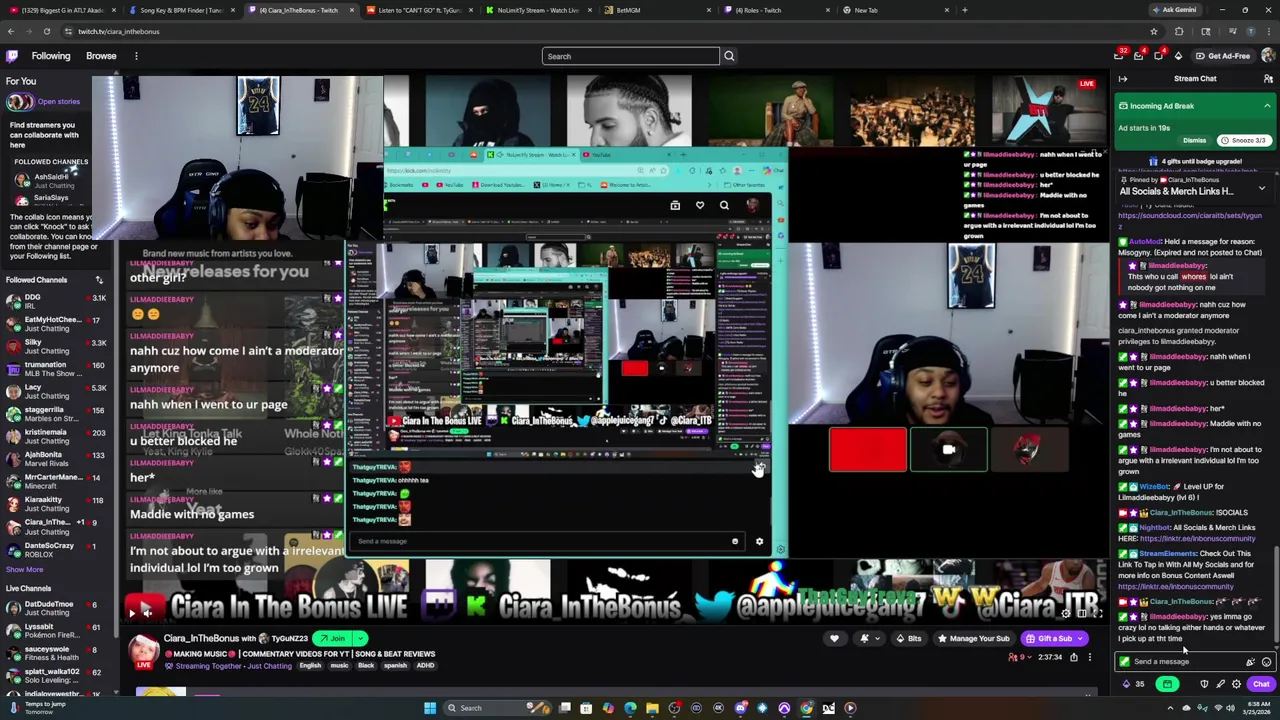Open the three-dot more menu beside Browse
This screenshot has width=1280, height=720.
[x=136, y=56]
